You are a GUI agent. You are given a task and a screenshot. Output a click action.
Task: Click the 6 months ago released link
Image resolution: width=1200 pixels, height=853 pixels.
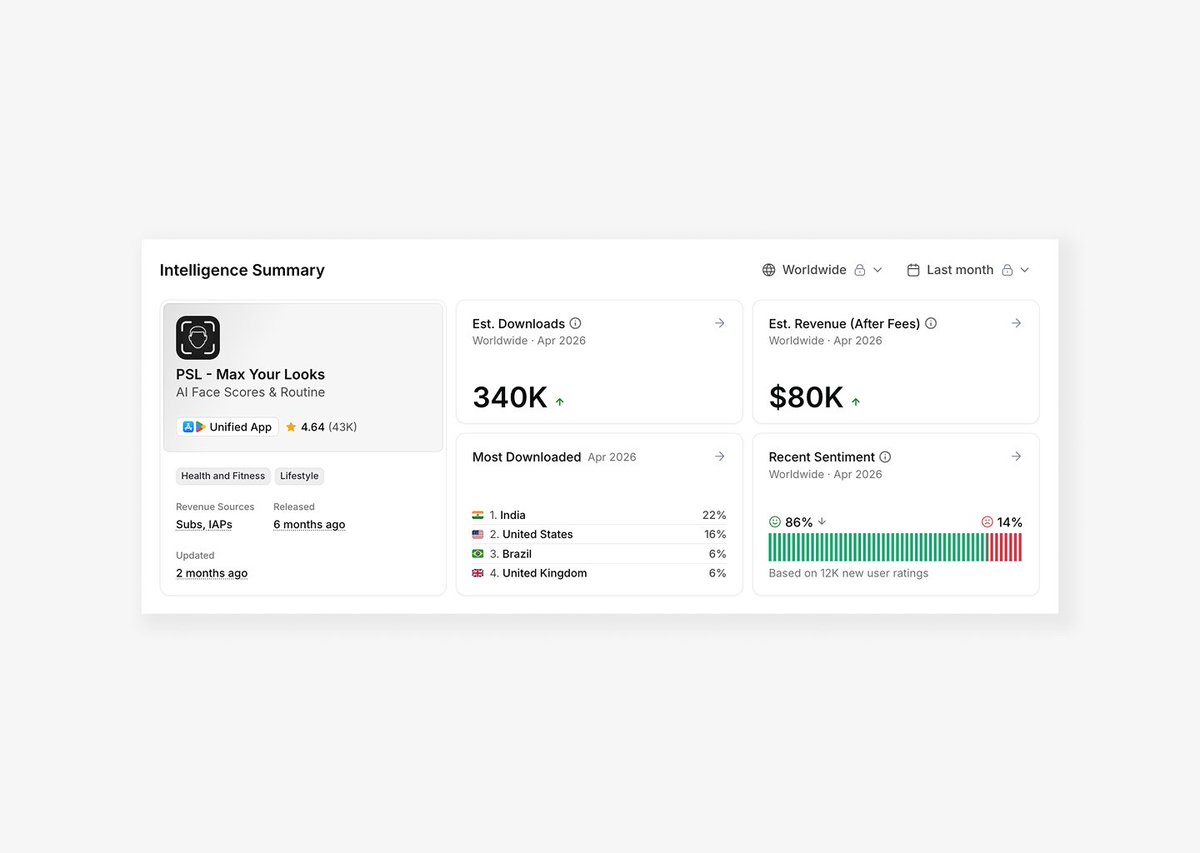[309, 525]
